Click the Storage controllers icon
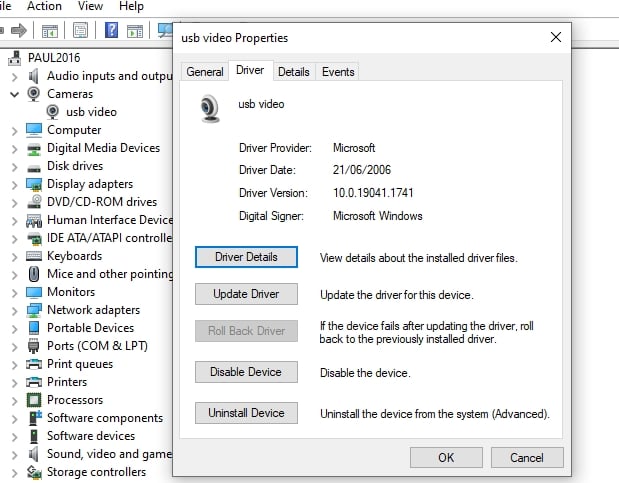This screenshot has width=619, height=483. pos(34,472)
